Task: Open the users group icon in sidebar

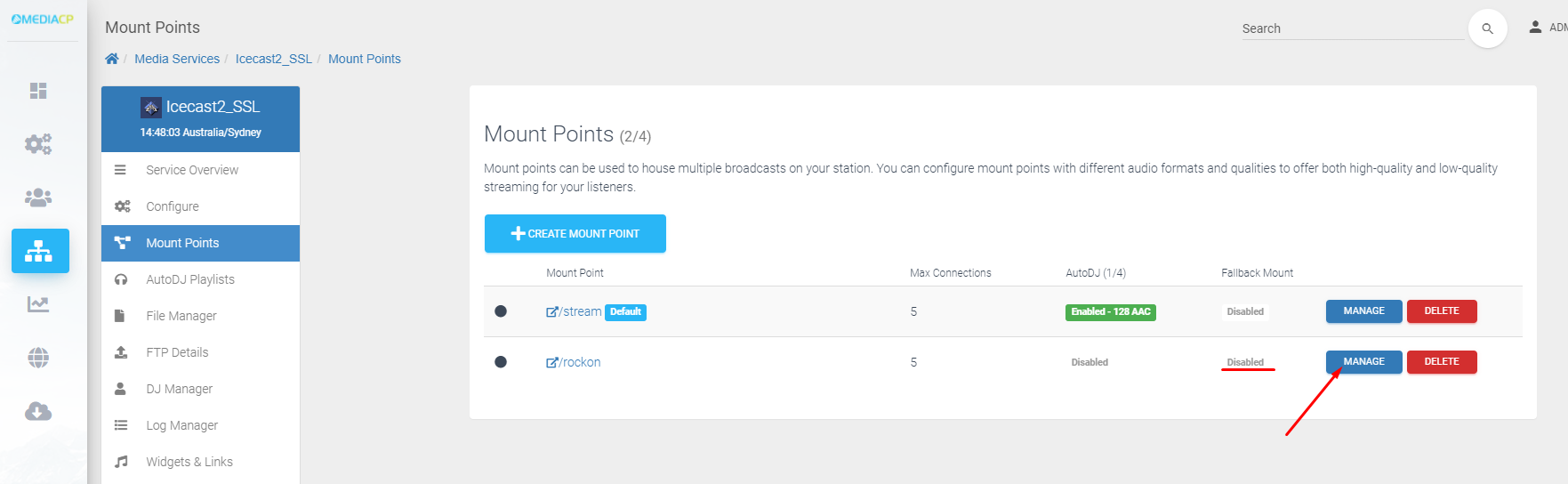Action: point(38,198)
